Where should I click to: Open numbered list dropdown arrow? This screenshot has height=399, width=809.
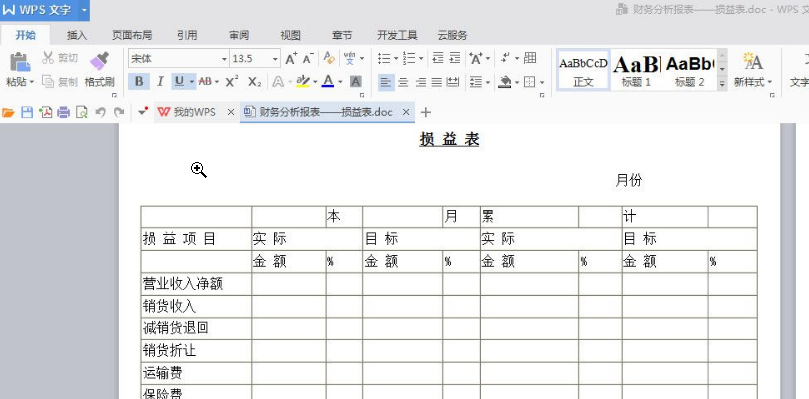[x=421, y=58]
